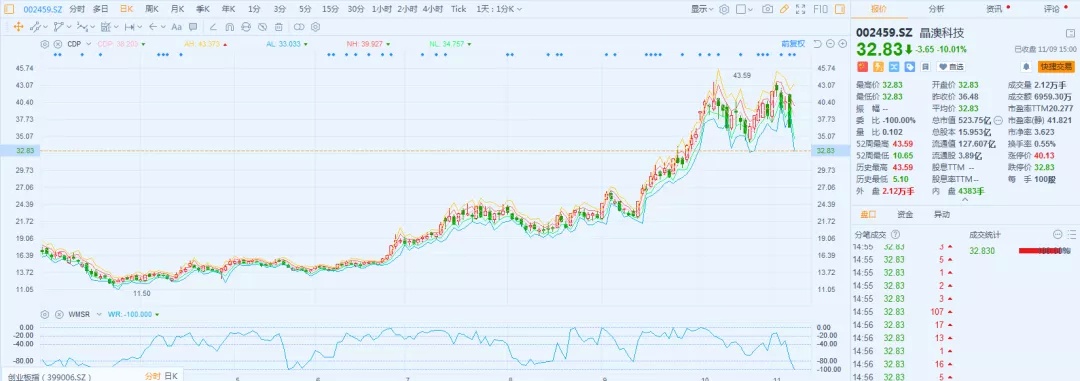
Task: Take a chart screenshot with camera icon
Action: 767,9
